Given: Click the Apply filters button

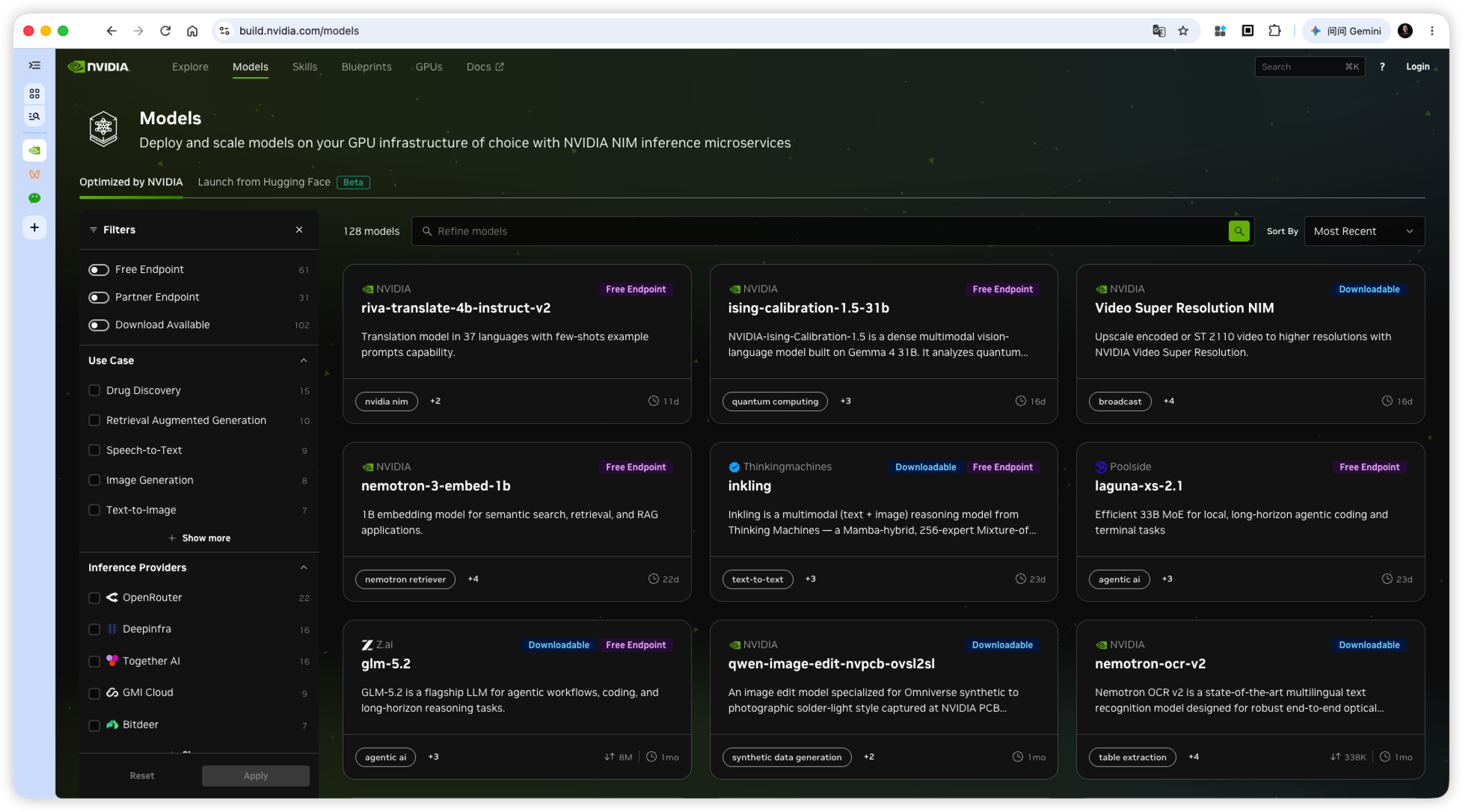Looking at the screenshot, I should [x=256, y=776].
